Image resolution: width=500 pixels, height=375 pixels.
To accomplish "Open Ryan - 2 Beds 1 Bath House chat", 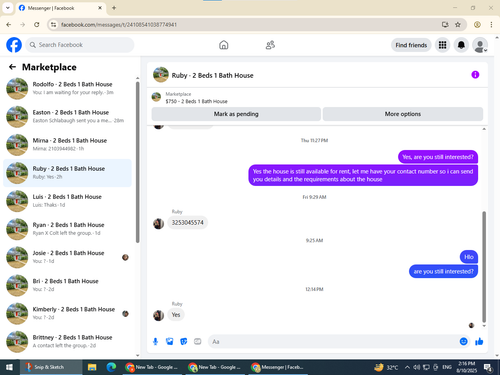I will [x=68, y=229].
